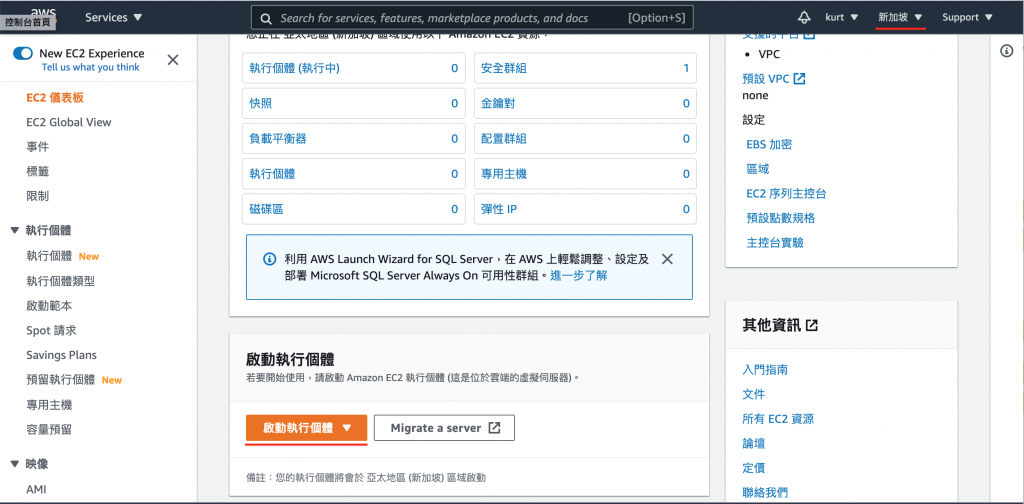Collapse the 映像 sidebar section
1024x504 pixels.
click(x=15, y=464)
